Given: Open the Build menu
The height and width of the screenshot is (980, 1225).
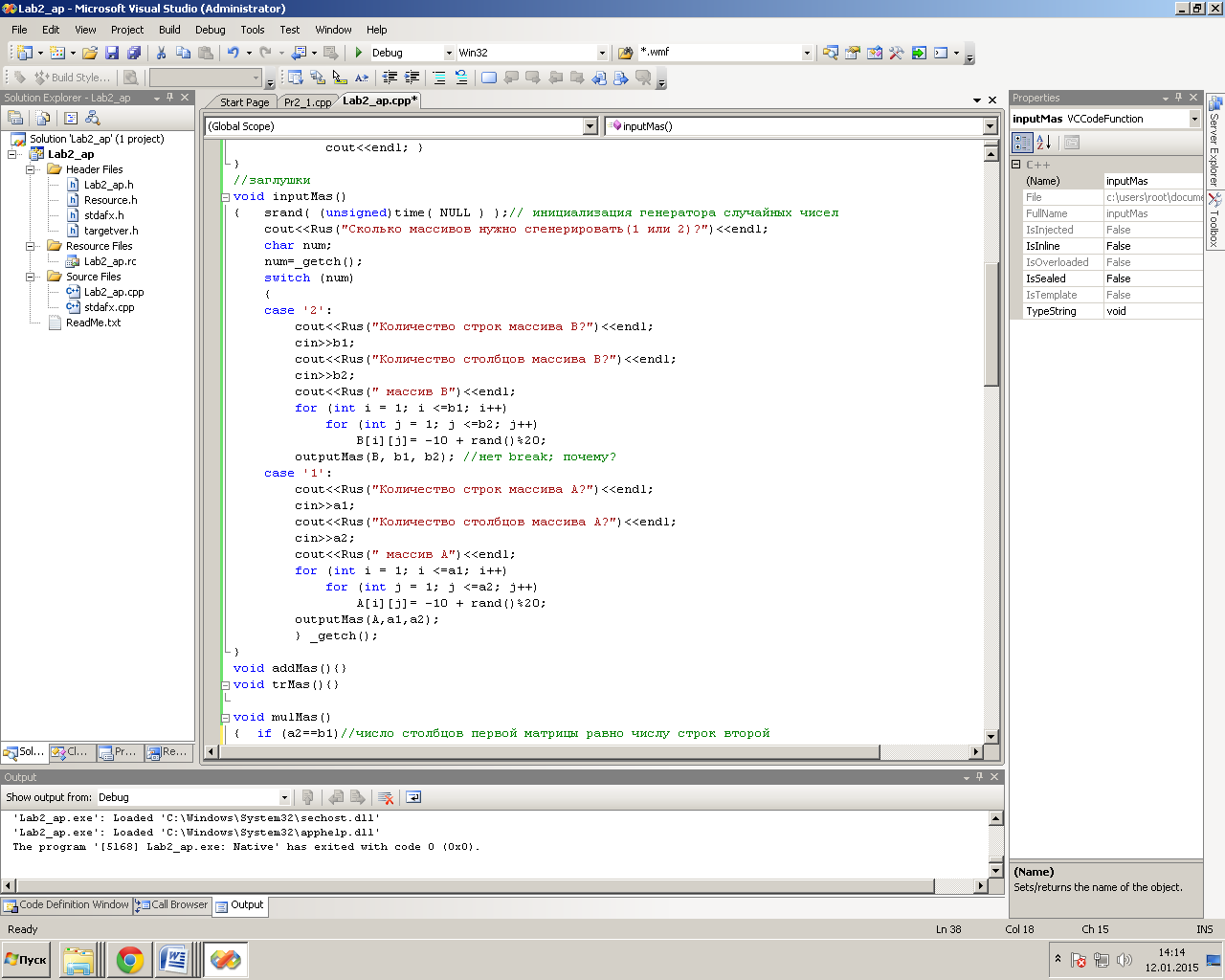Looking at the screenshot, I should [x=169, y=30].
